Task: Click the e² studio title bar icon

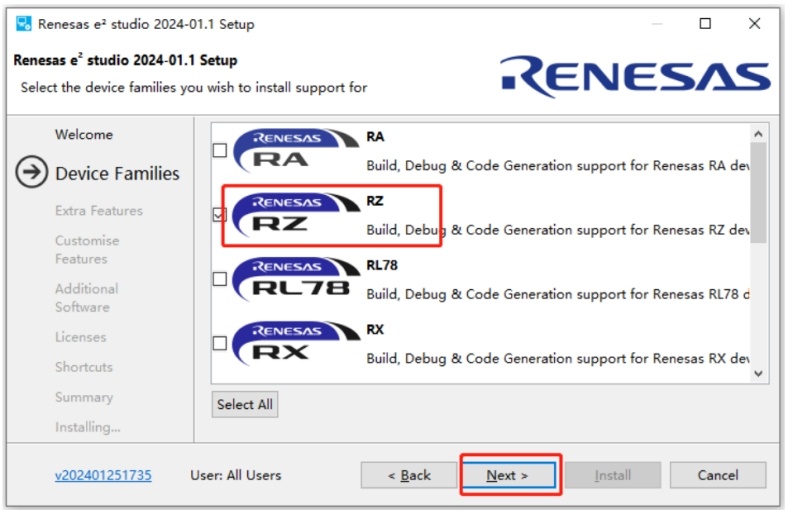Action: coord(24,23)
